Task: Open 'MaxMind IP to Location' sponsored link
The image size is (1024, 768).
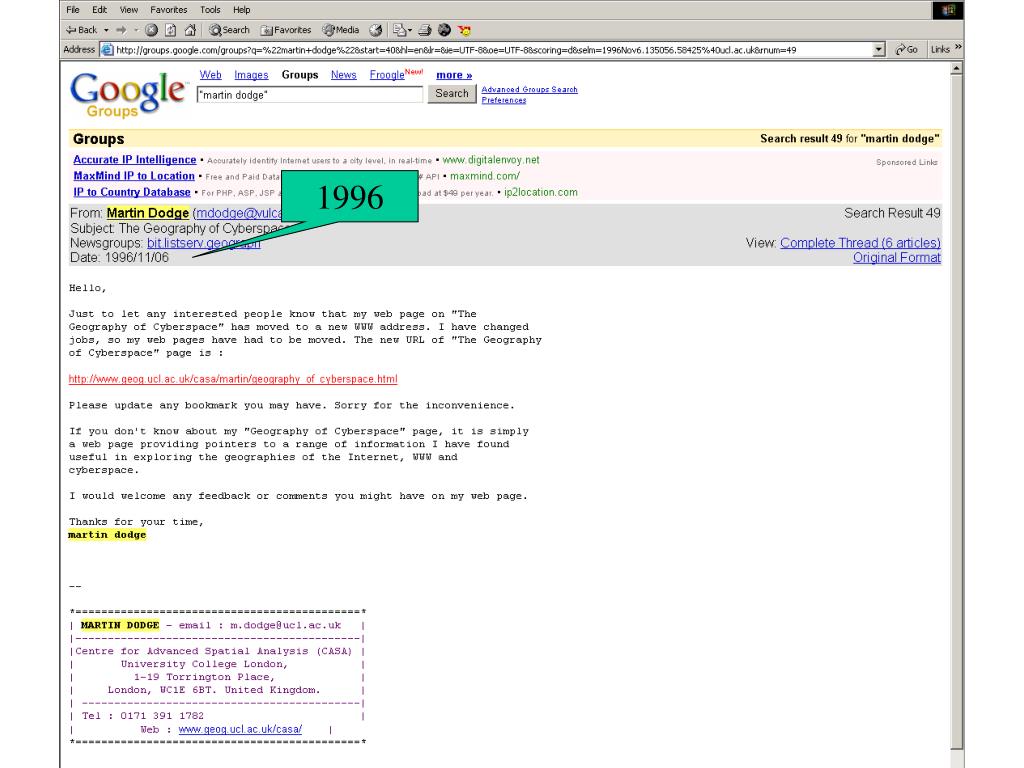Action: coord(134,176)
